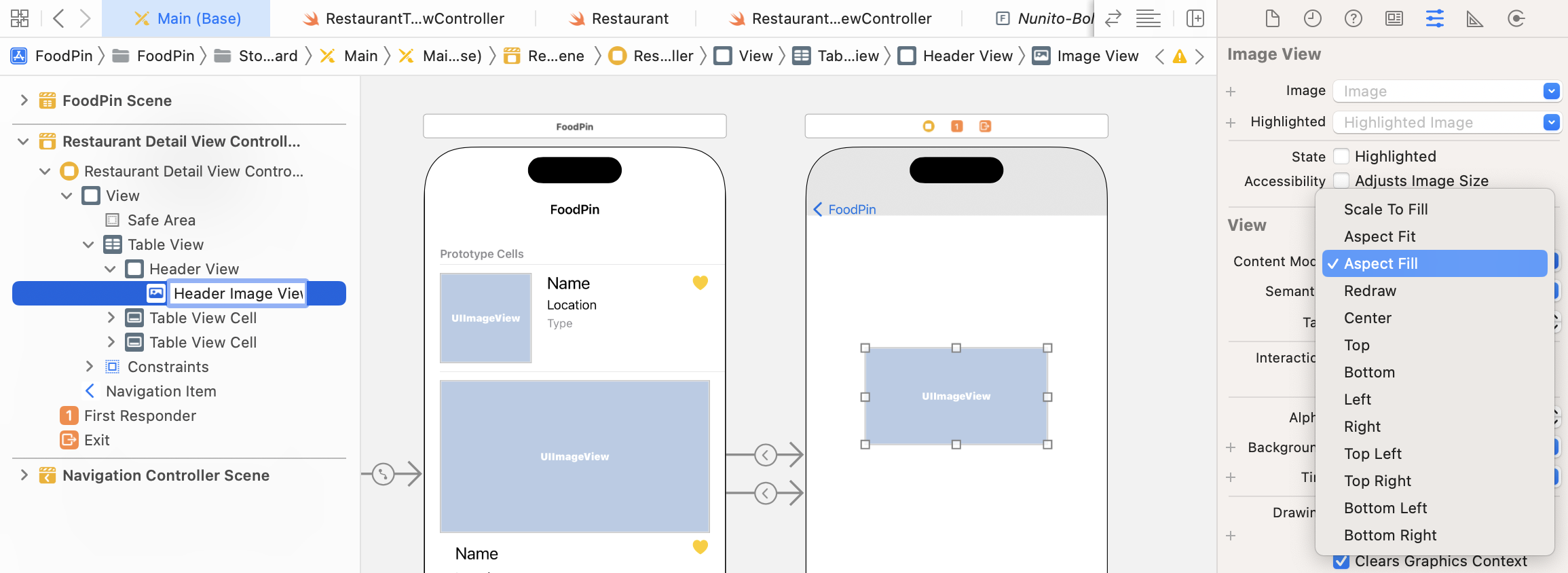
Task: Show the Connections inspector
Action: (1516, 18)
